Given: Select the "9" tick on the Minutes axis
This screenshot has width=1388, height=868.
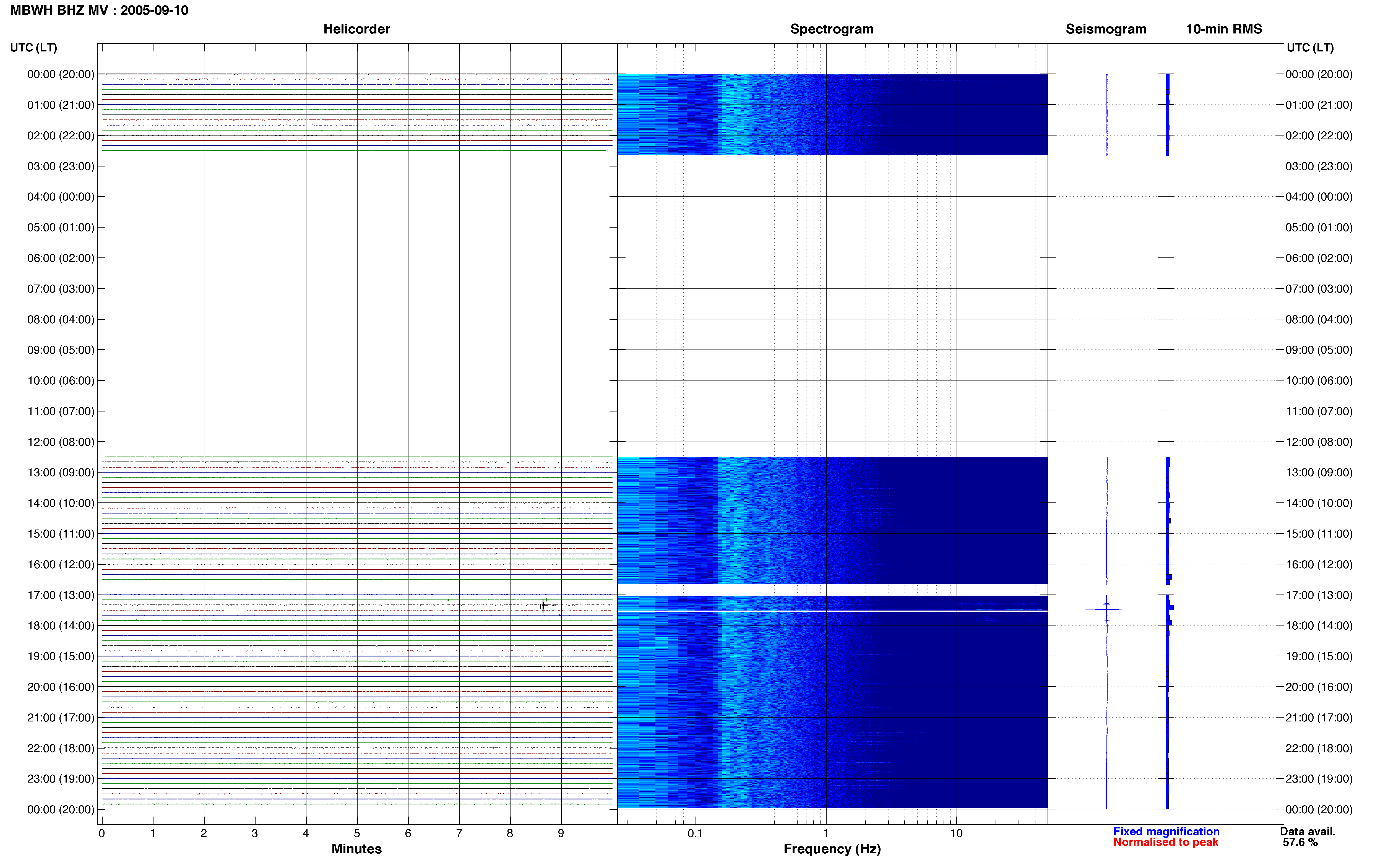Looking at the screenshot, I should (561, 833).
